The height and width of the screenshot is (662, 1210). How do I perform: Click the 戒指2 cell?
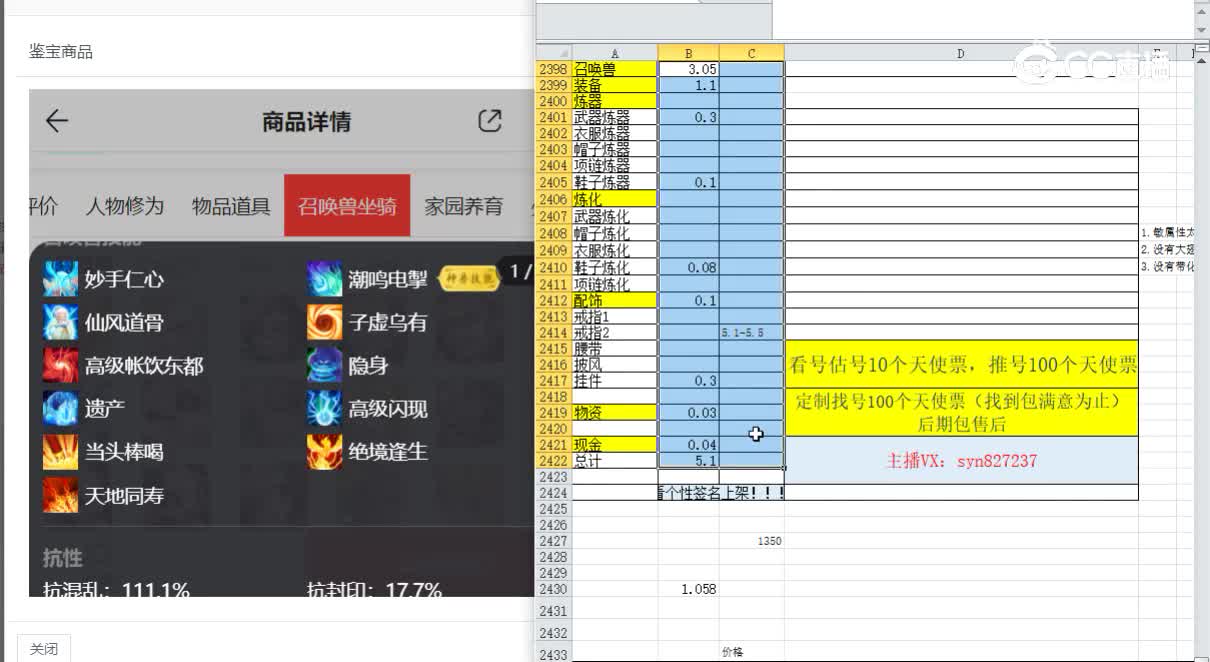tap(614, 332)
